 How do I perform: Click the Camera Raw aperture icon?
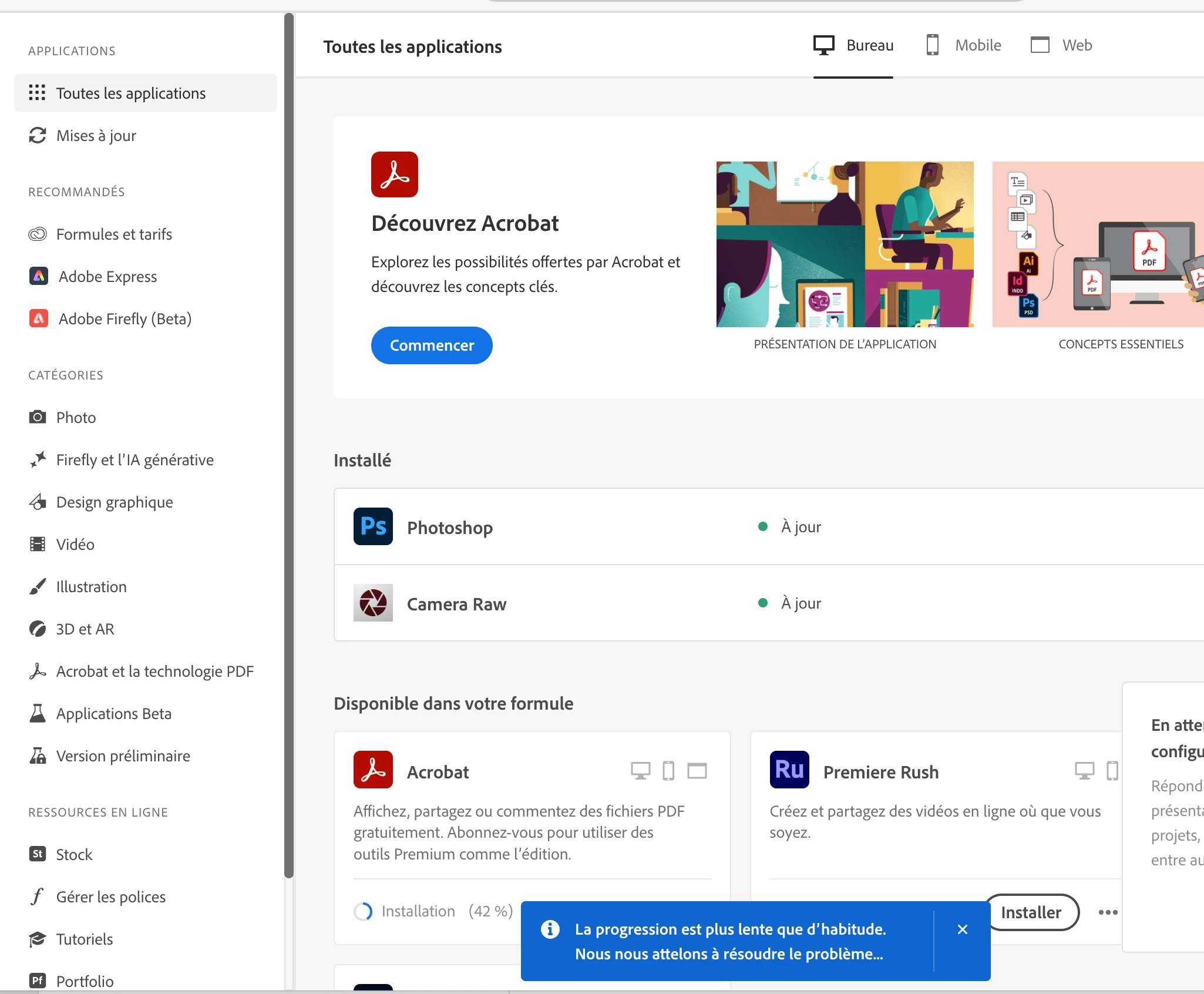pos(373,603)
